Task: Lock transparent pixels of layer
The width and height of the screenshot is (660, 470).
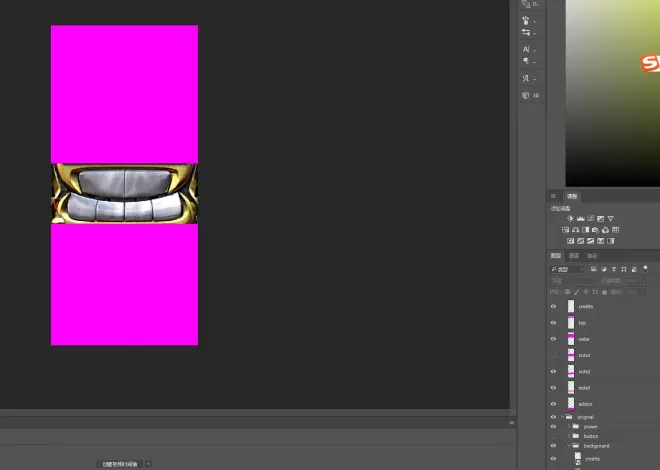Action: click(567, 292)
